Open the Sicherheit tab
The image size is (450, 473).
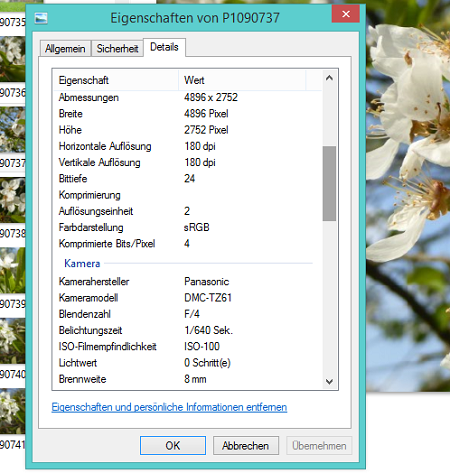[117, 49]
